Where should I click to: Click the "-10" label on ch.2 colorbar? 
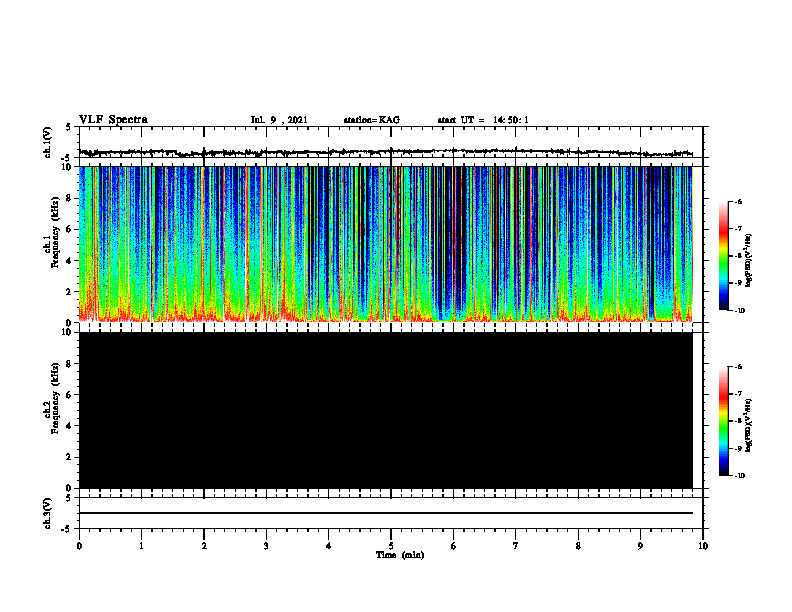pyautogui.click(x=739, y=476)
